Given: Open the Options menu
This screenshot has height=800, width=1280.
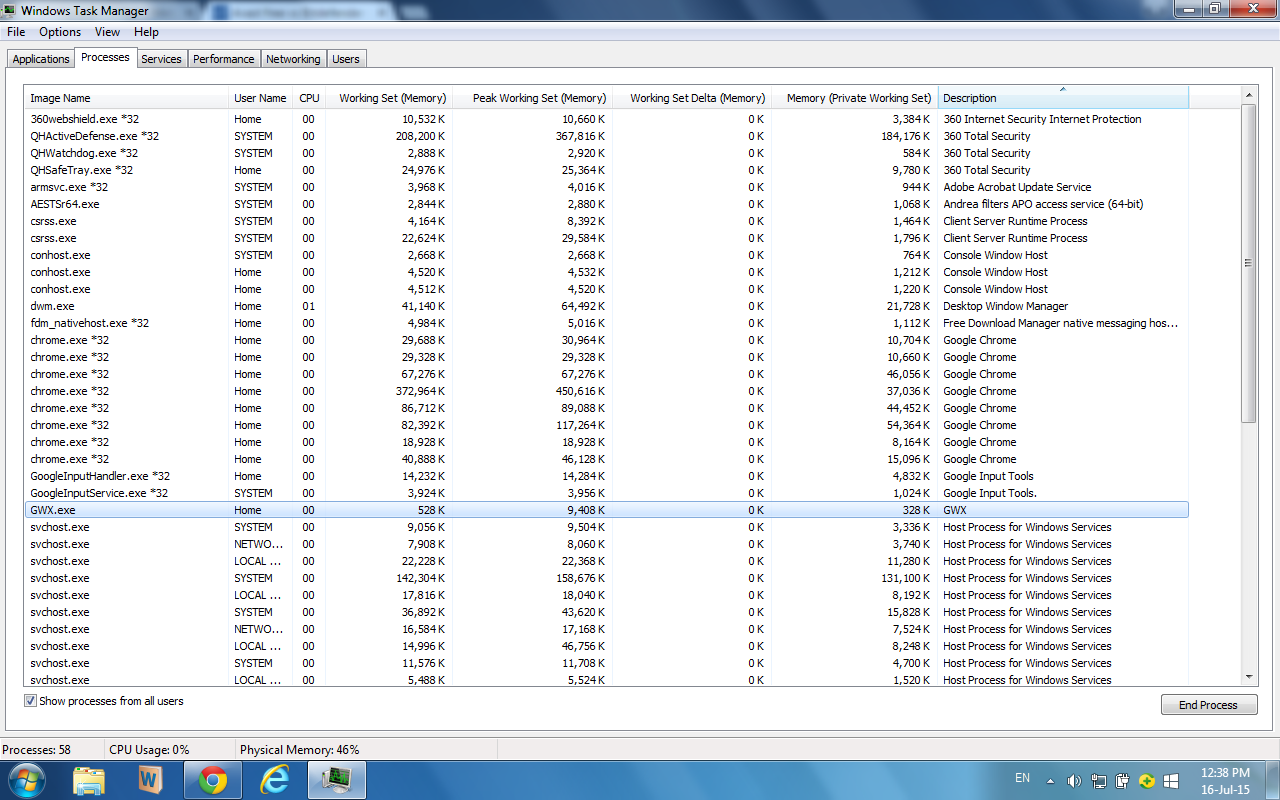Looking at the screenshot, I should (x=60, y=32).
